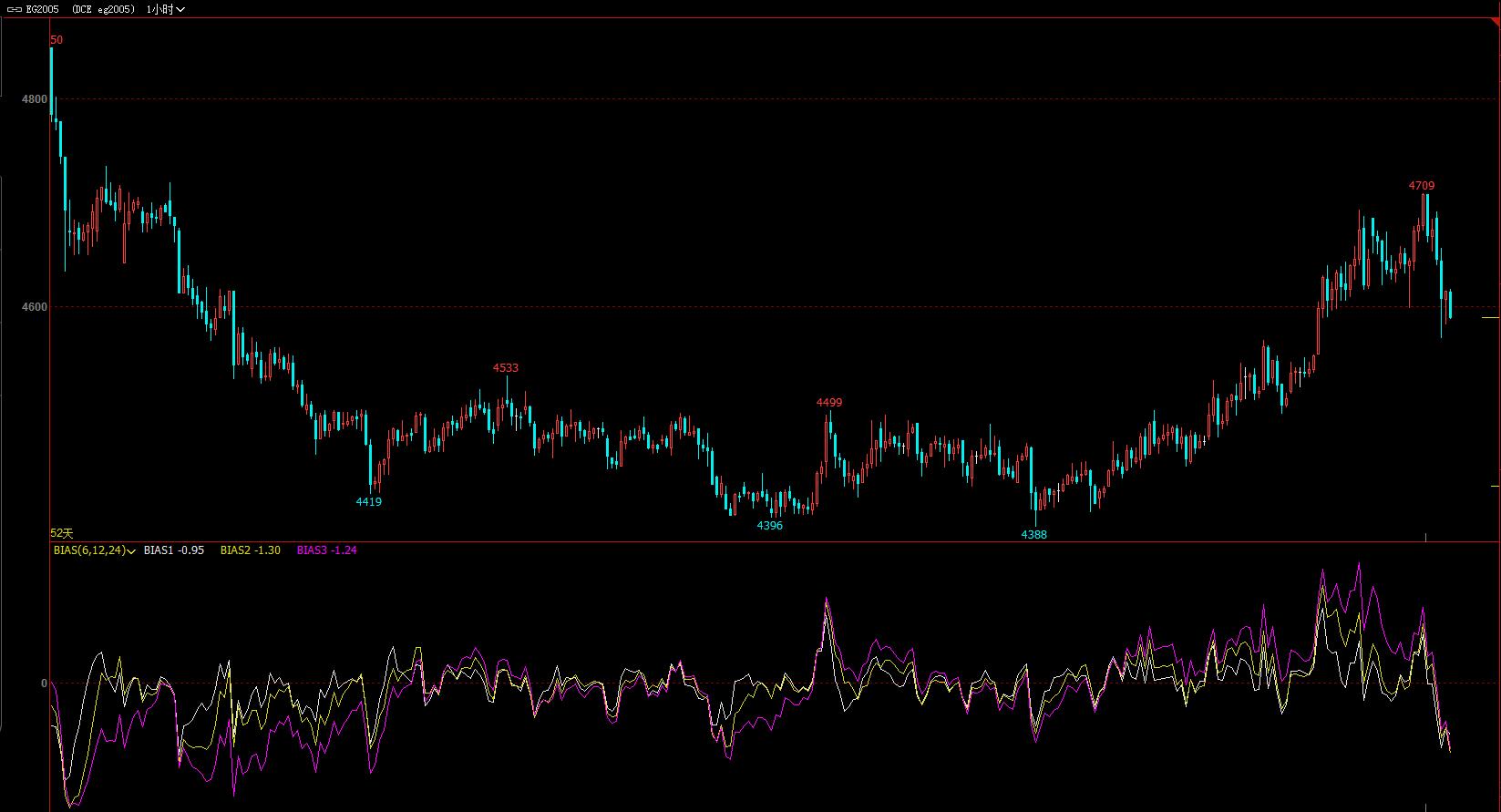The image size is (1501, 812).
Task: Expand the BIAS(6,12,24) indicator dropdown
Action: (132, 551)
